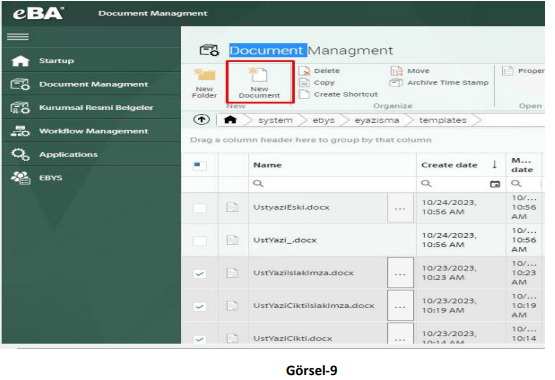Open the Create date calendar picker
Viewport: 555px width, 380px height.
[495, 184]
